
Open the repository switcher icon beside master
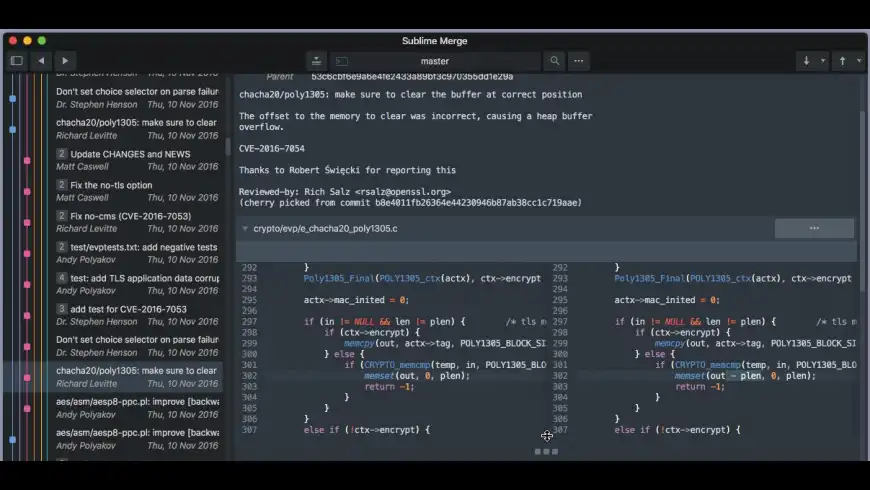pos(341,61)
